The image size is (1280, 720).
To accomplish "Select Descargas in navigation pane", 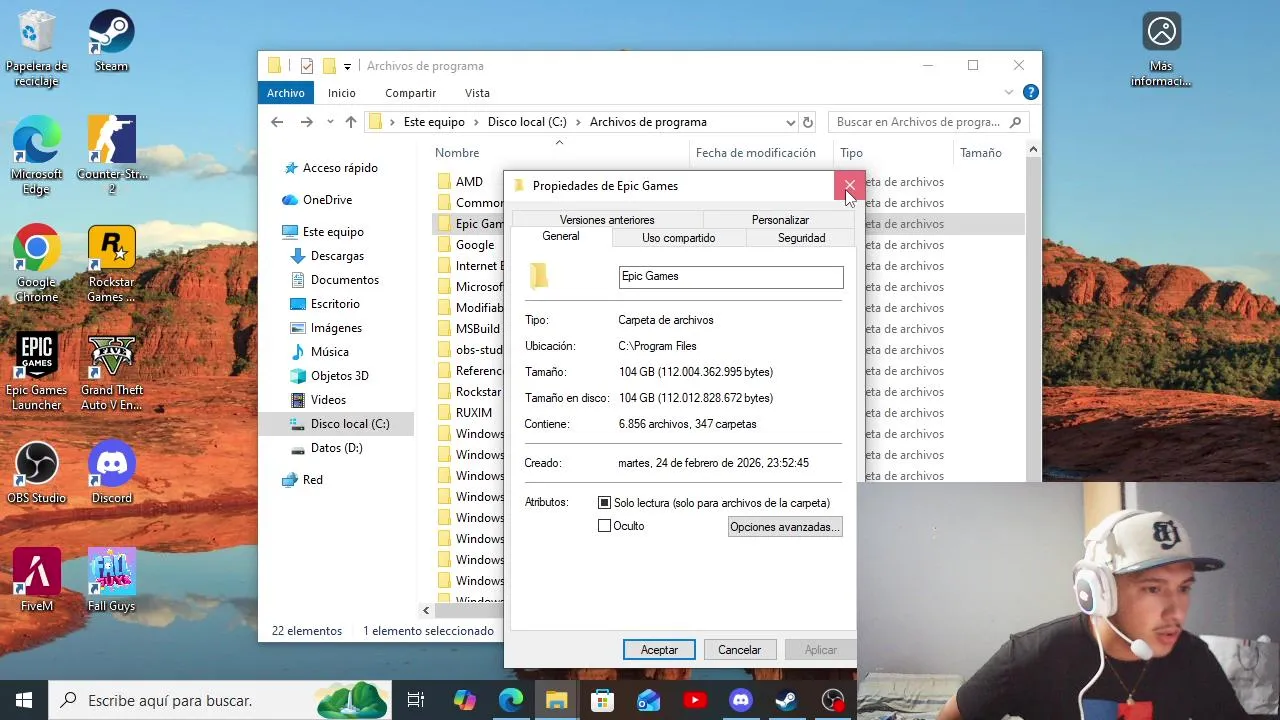I will coord(337,256).
